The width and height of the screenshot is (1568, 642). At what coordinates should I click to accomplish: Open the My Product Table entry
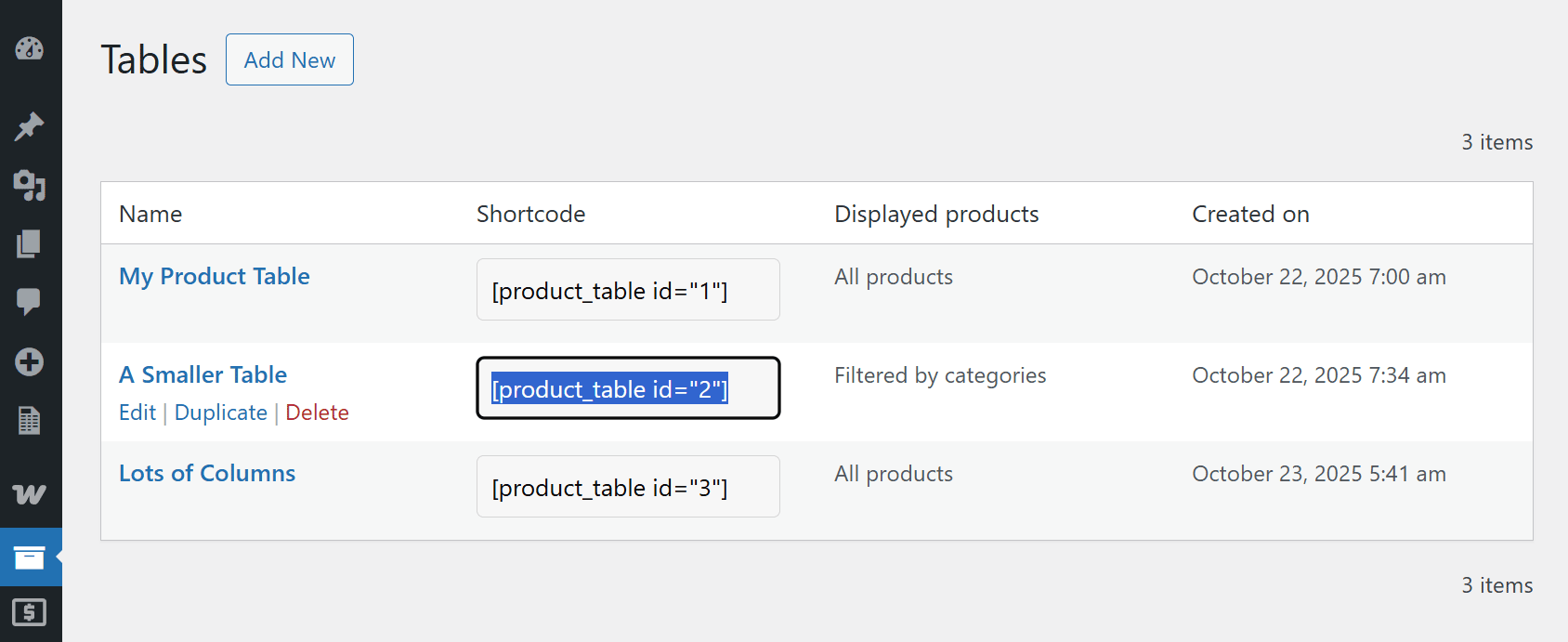pos(214,276)
